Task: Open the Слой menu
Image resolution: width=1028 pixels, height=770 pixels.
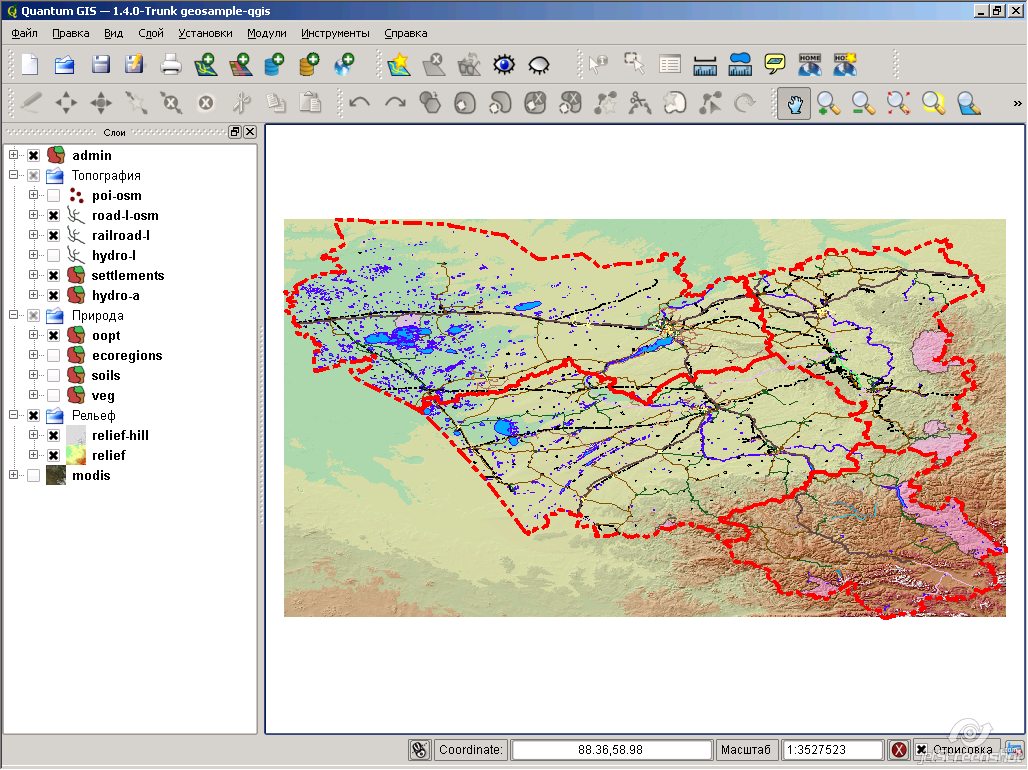Action: [151, 33]
